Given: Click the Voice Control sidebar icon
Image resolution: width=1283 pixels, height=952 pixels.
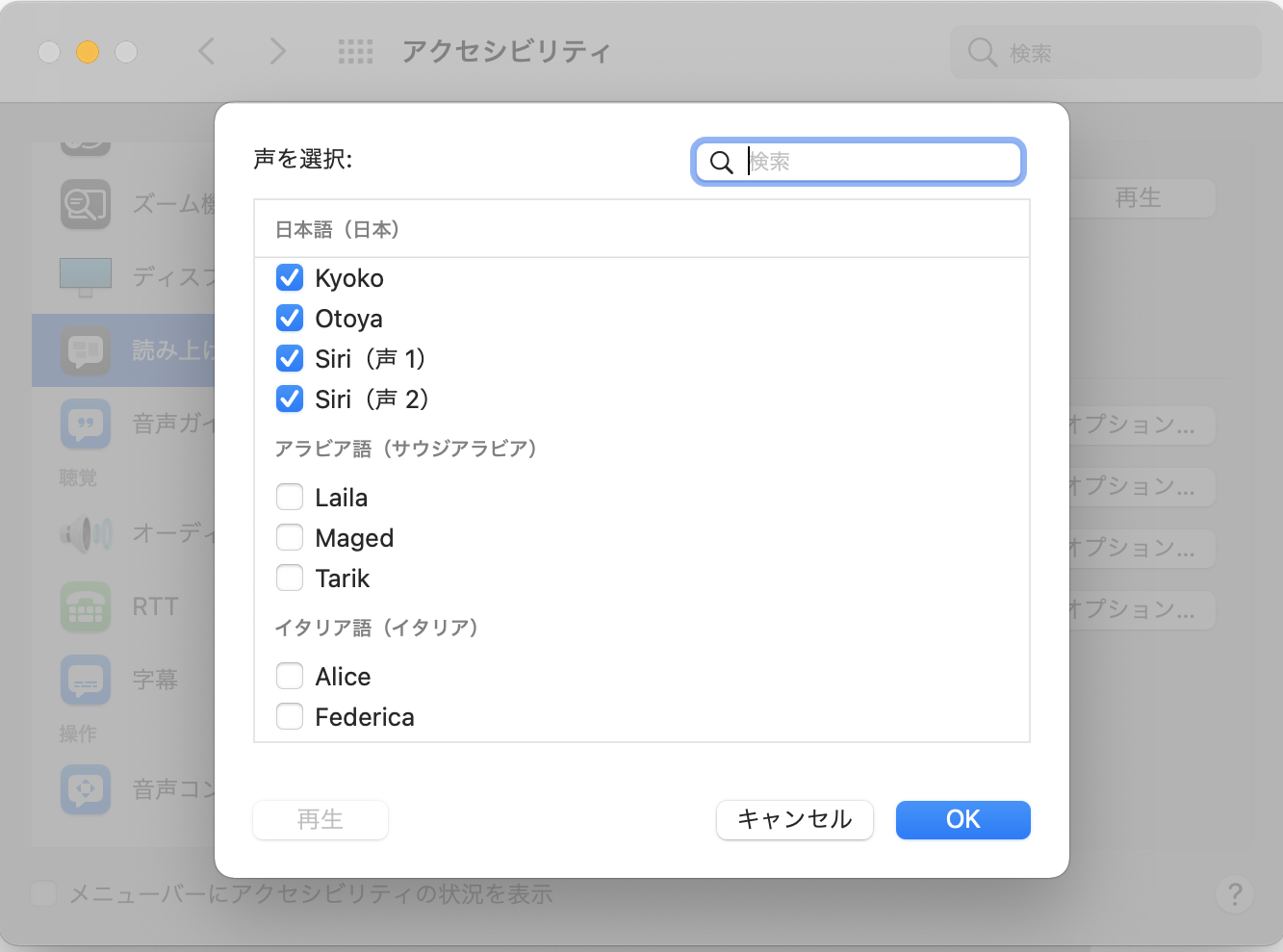Looking at the screenshot, I should (86, 789).
